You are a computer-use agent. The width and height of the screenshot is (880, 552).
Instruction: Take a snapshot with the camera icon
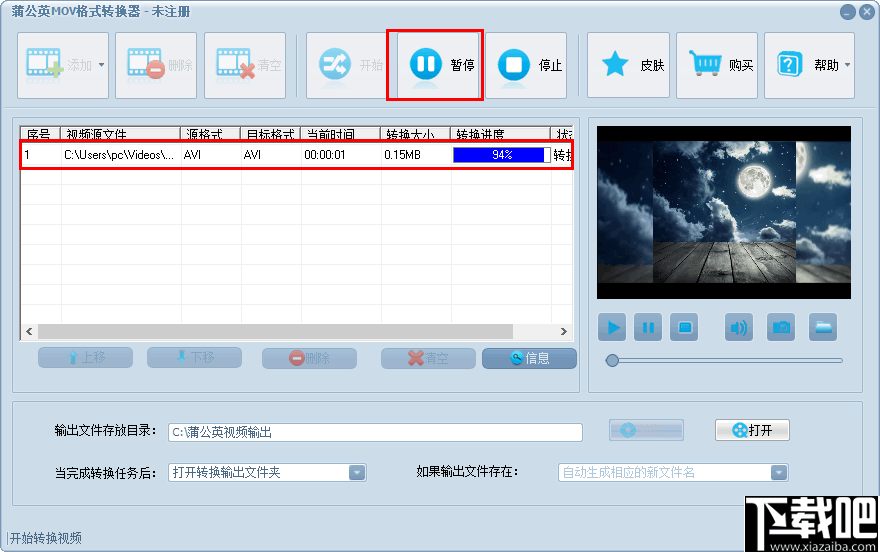click(781, 327)
